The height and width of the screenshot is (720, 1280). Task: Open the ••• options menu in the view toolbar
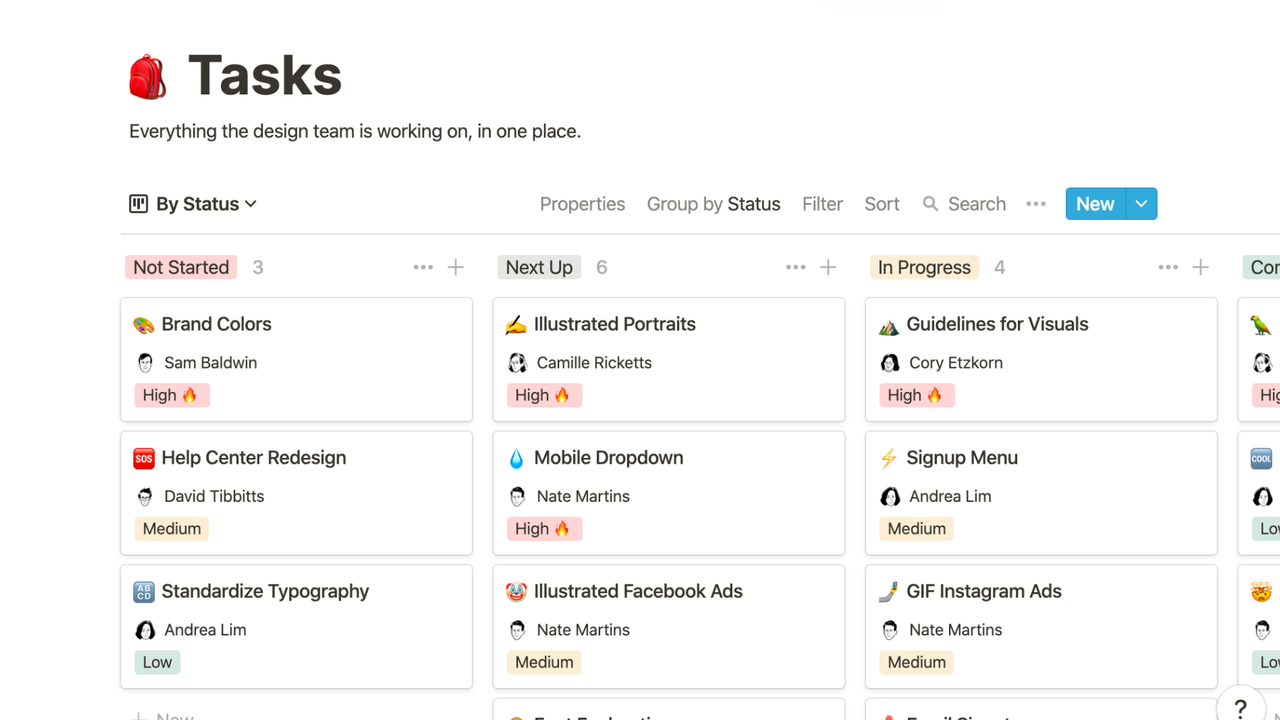1036,204
